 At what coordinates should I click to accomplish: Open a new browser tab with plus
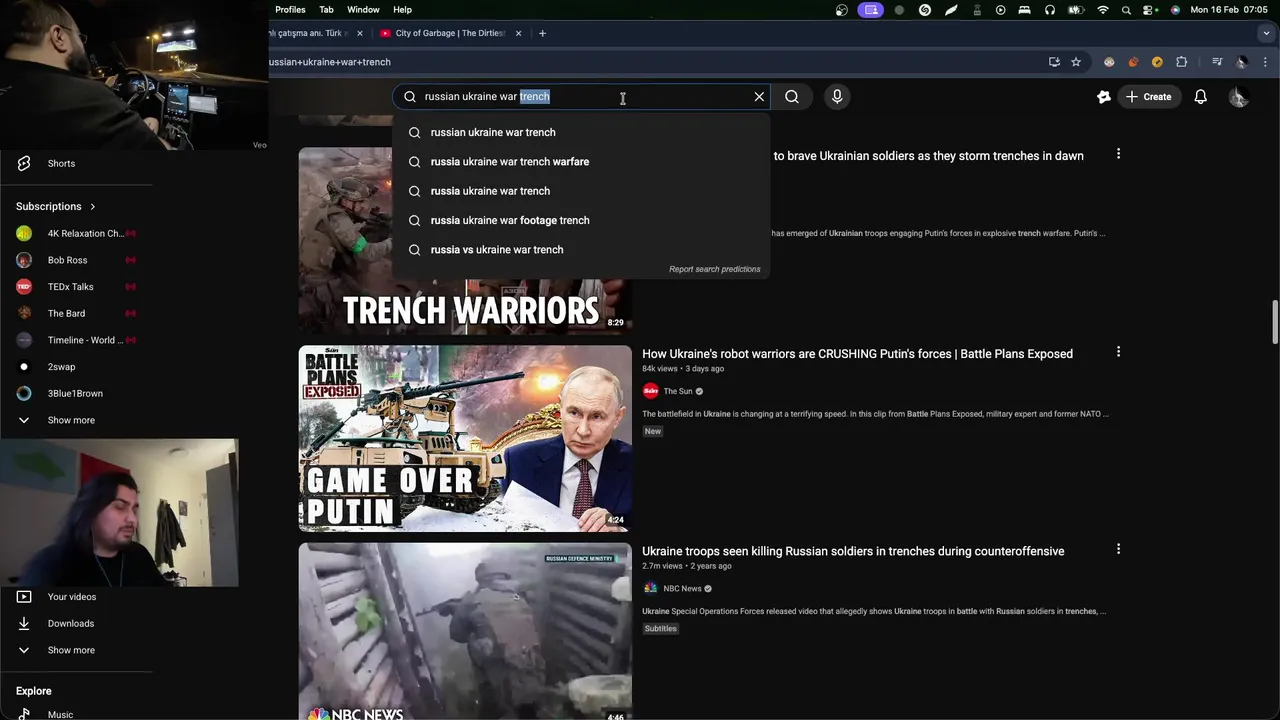542,33
